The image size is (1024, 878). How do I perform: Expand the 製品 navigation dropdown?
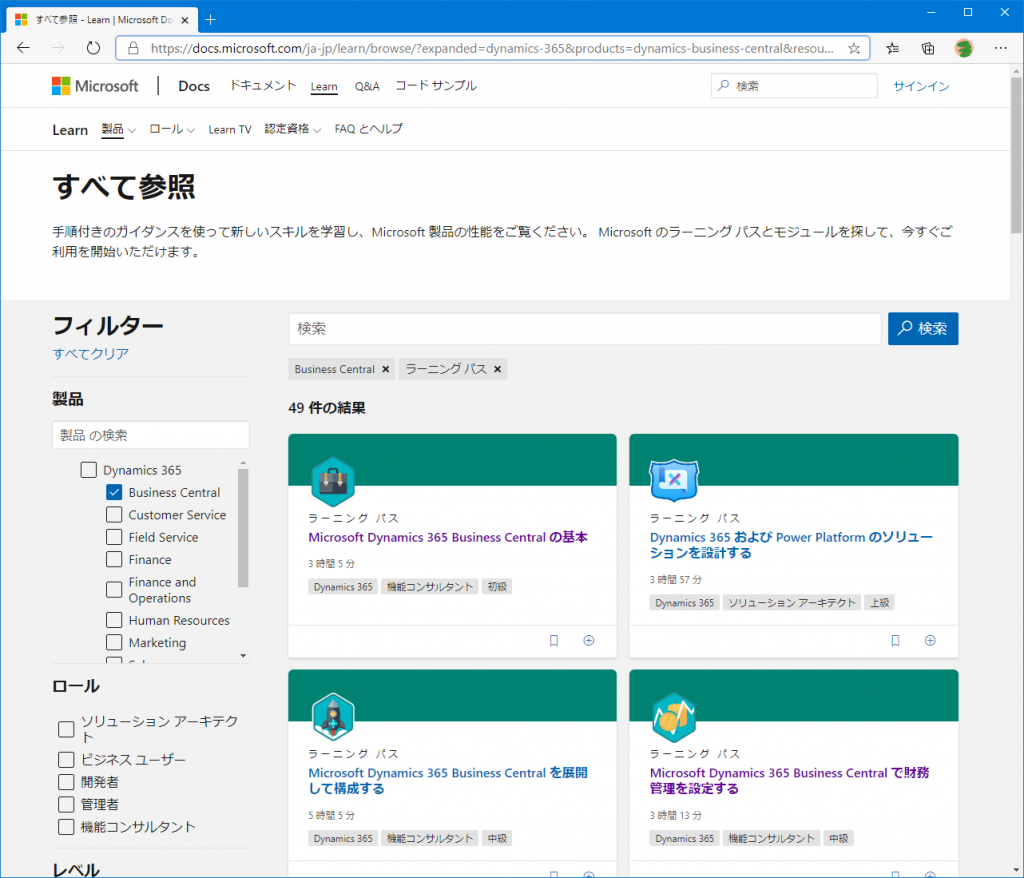[x=118, y=129]
